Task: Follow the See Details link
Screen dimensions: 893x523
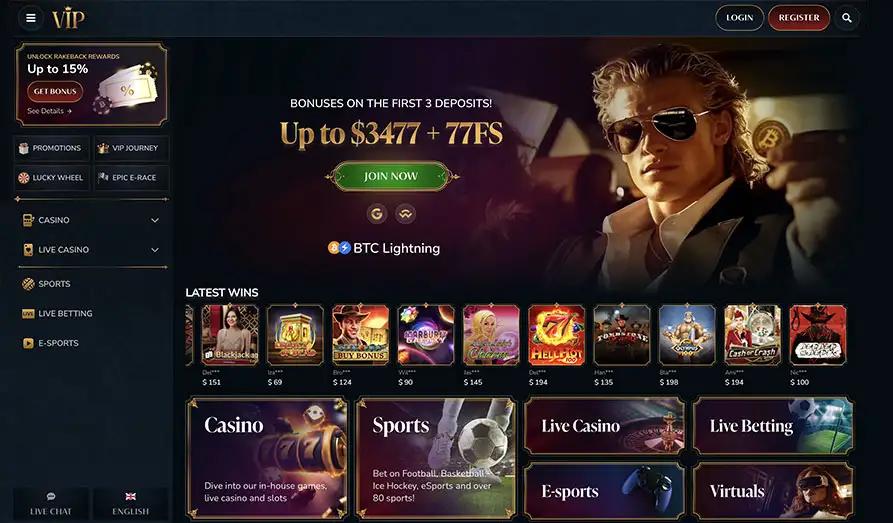Action: (x=50, y=111)
